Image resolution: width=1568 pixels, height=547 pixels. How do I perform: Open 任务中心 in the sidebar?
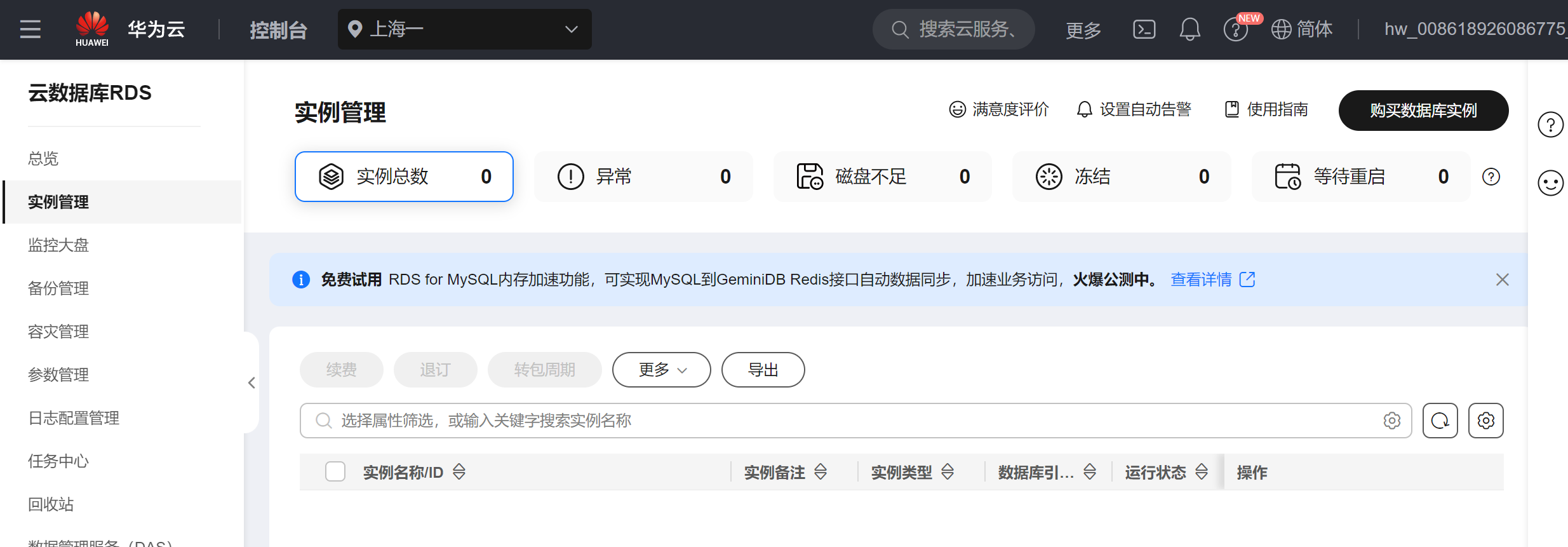point(58,461)
